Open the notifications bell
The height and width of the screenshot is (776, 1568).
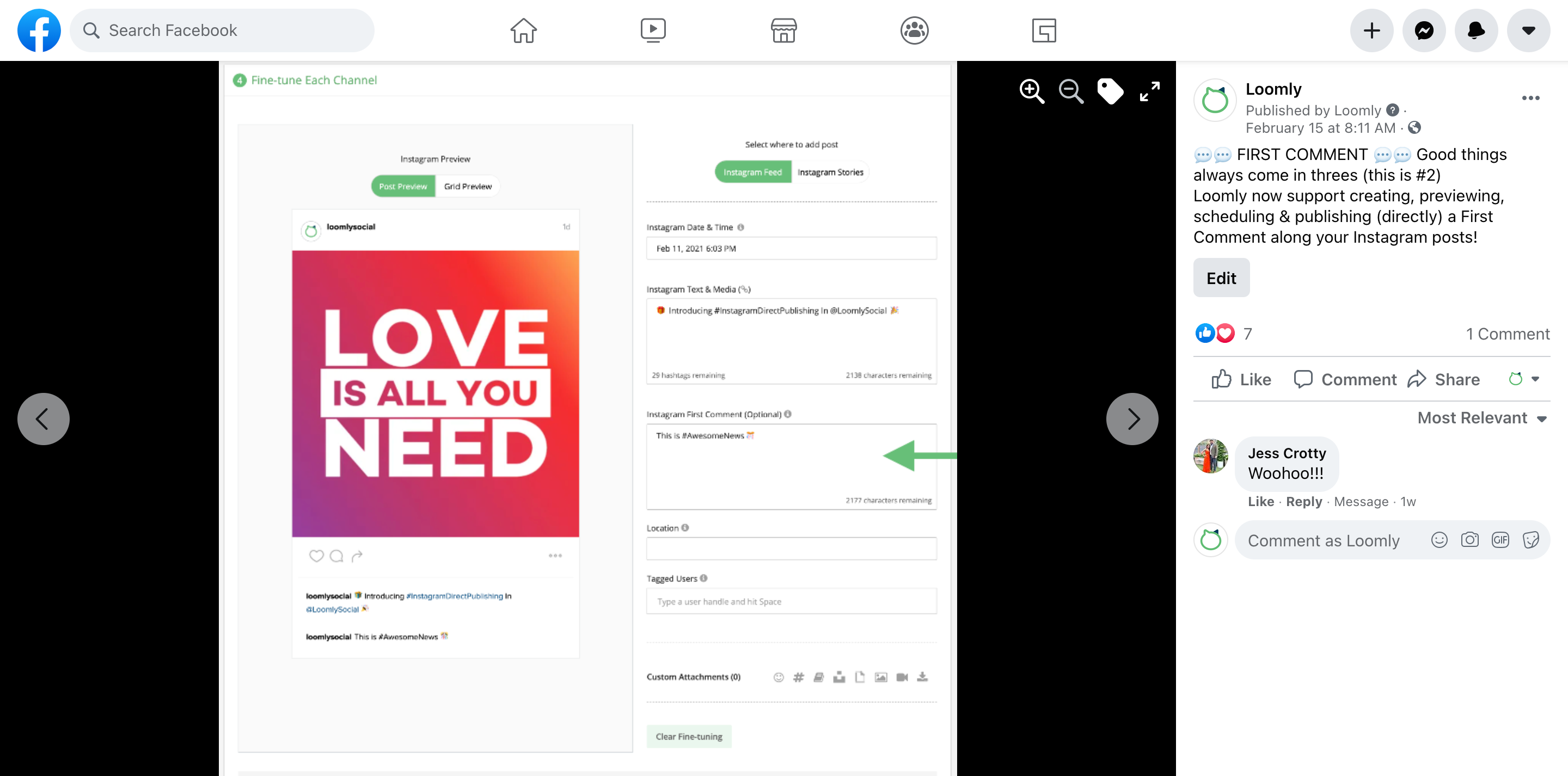click(x=1475, y=30)
